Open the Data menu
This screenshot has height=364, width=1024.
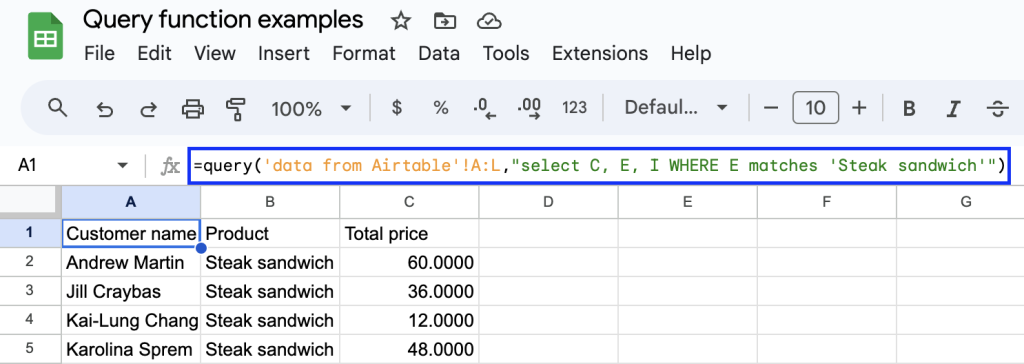click(x=439, y=54)
